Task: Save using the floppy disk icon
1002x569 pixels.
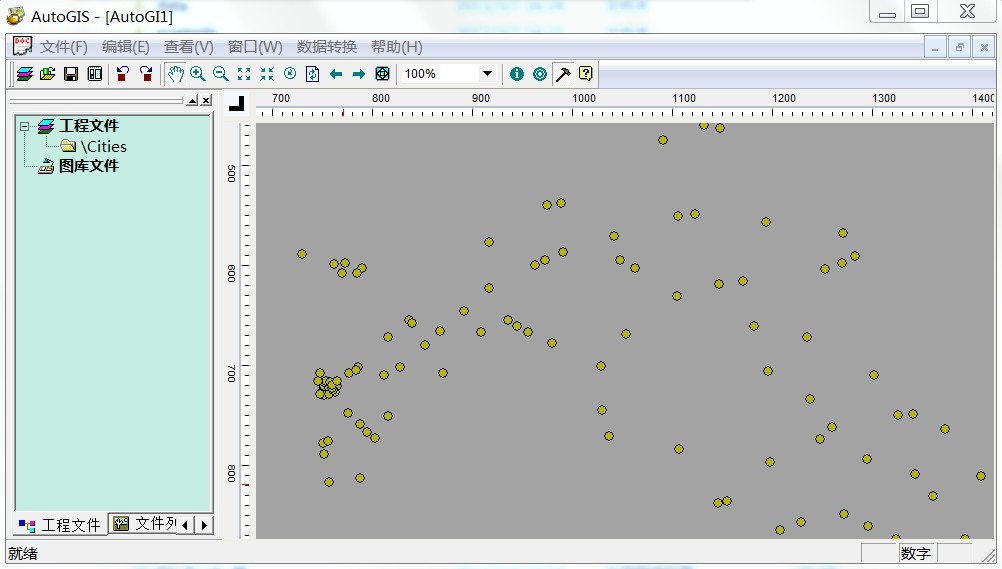Action: (71, 74)
